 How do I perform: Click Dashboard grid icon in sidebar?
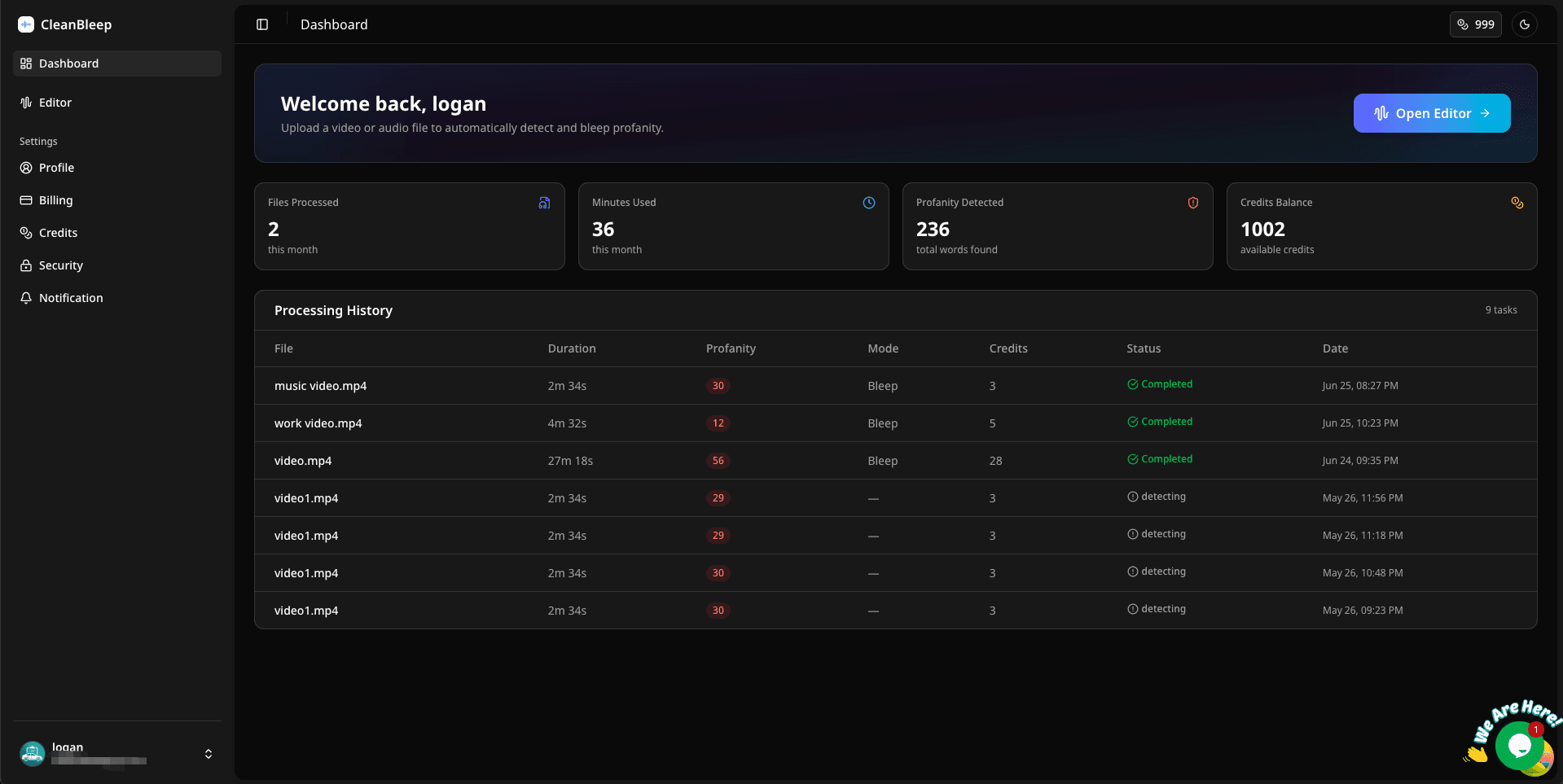pyautogui.click(x=26, y=64)
